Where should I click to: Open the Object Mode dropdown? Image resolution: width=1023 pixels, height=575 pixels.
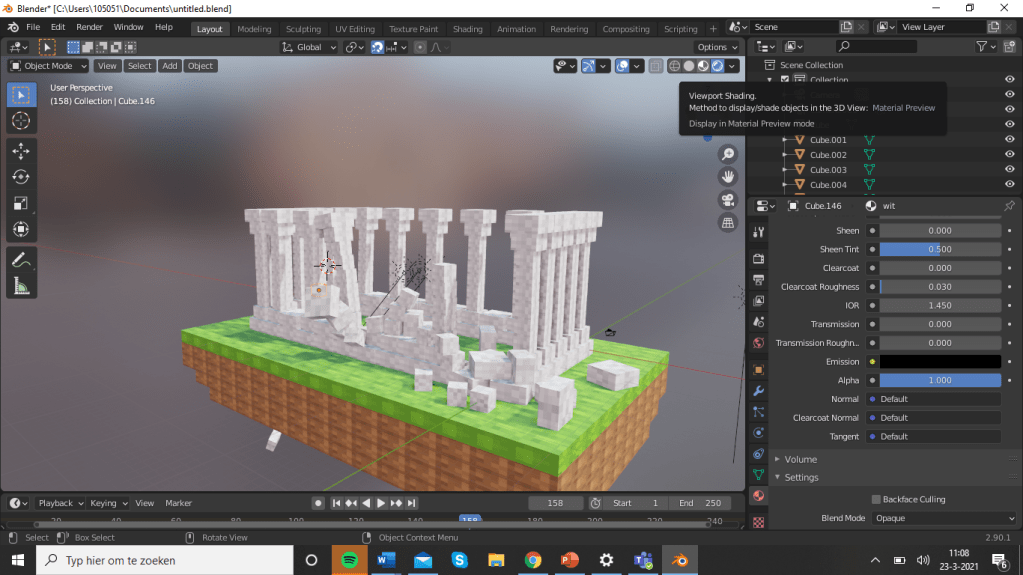point(48,66)
